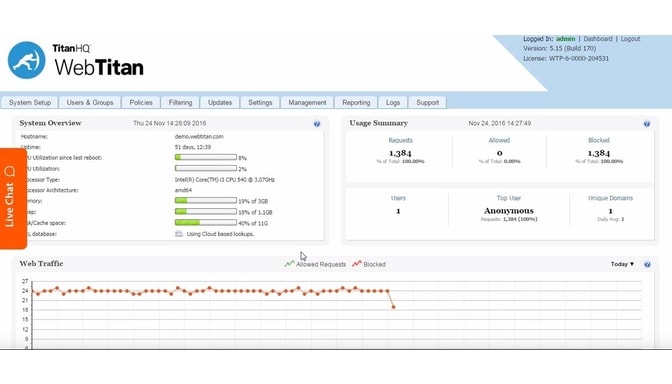The width and height of the screenshot is (672, 384).
Task: Open the System Setup menu
Action: coord(30,102)
